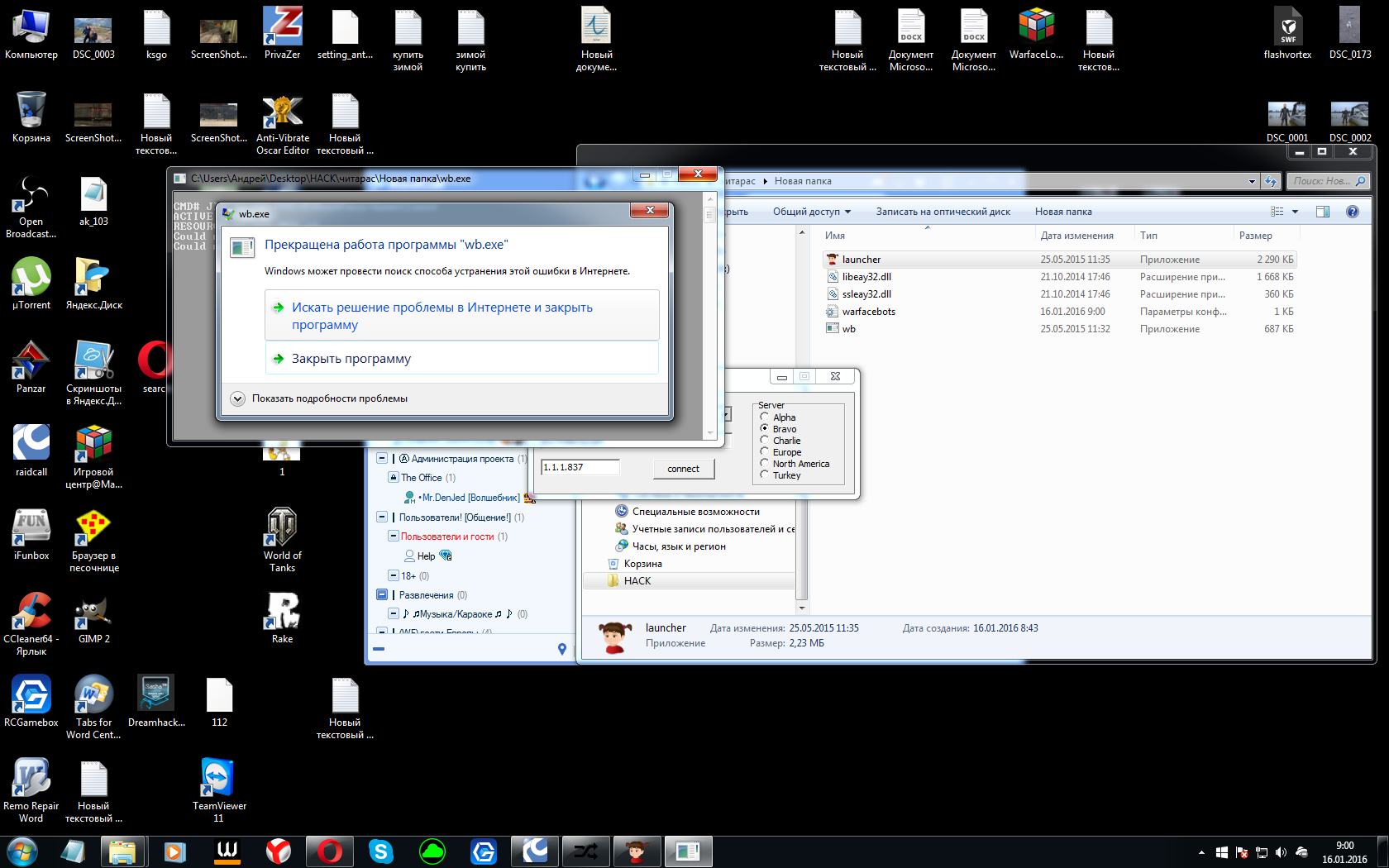Open Skype from the taskbar
1389x868 pixels.
click(380, 851)
